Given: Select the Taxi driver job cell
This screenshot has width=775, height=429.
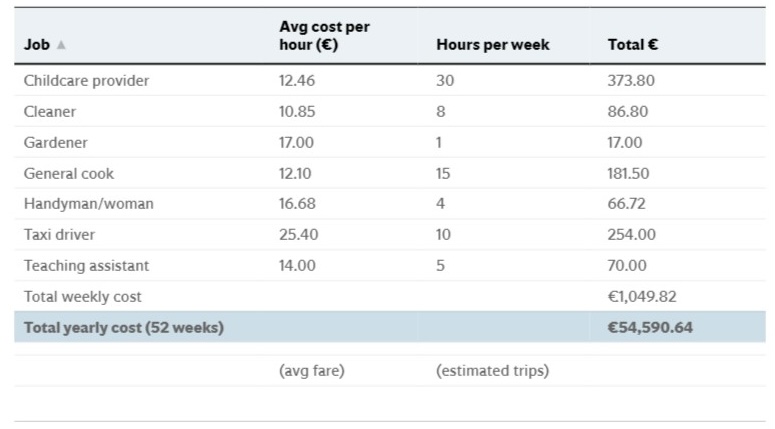Looking at the screenshot, I should pyautogui.click(x=59, y=235).
